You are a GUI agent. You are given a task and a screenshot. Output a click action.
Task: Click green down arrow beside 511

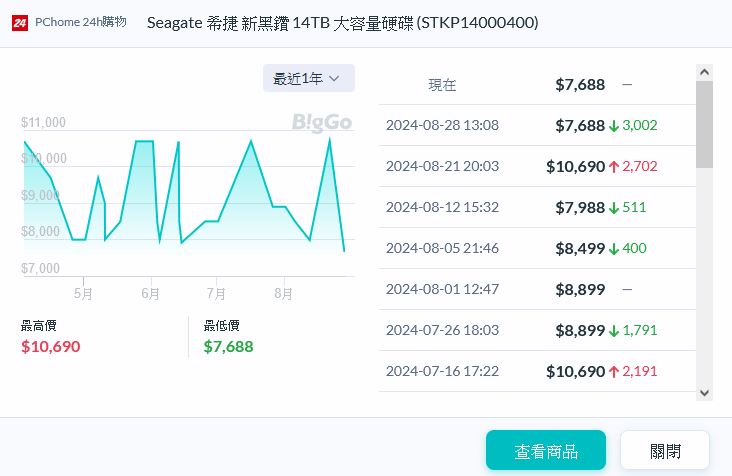(614, 208)
